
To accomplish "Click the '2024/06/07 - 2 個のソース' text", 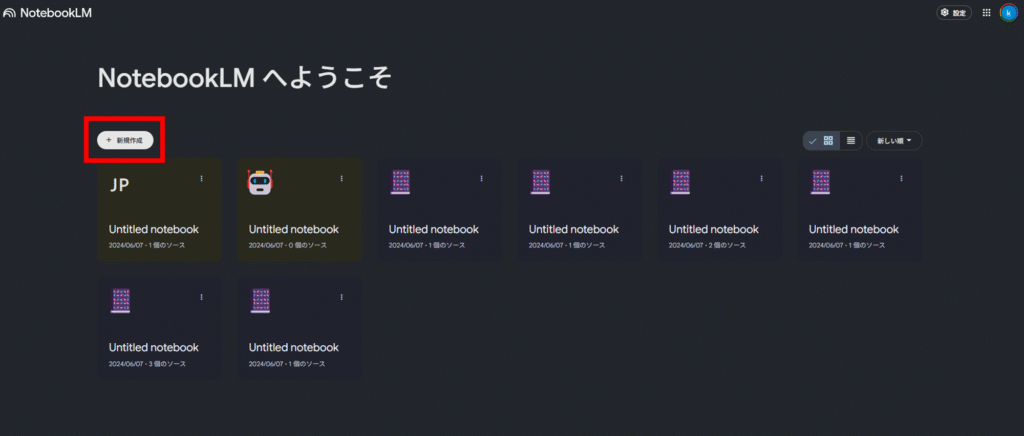I will coord(708,245).
